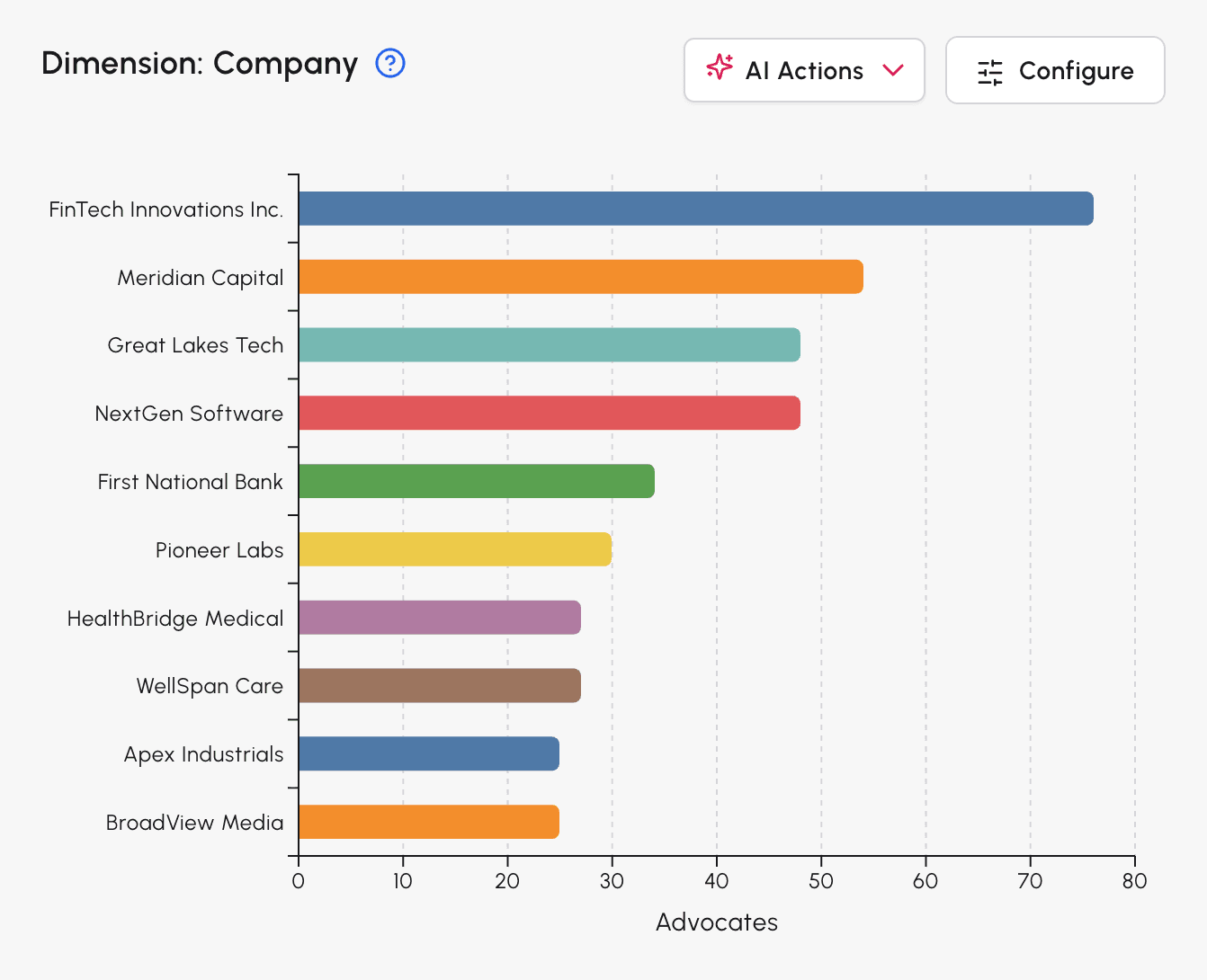Click the Pioneer Labs yellow bar
The width and height of the screenshot is (1207, 980).
click(x=455, y=549)
